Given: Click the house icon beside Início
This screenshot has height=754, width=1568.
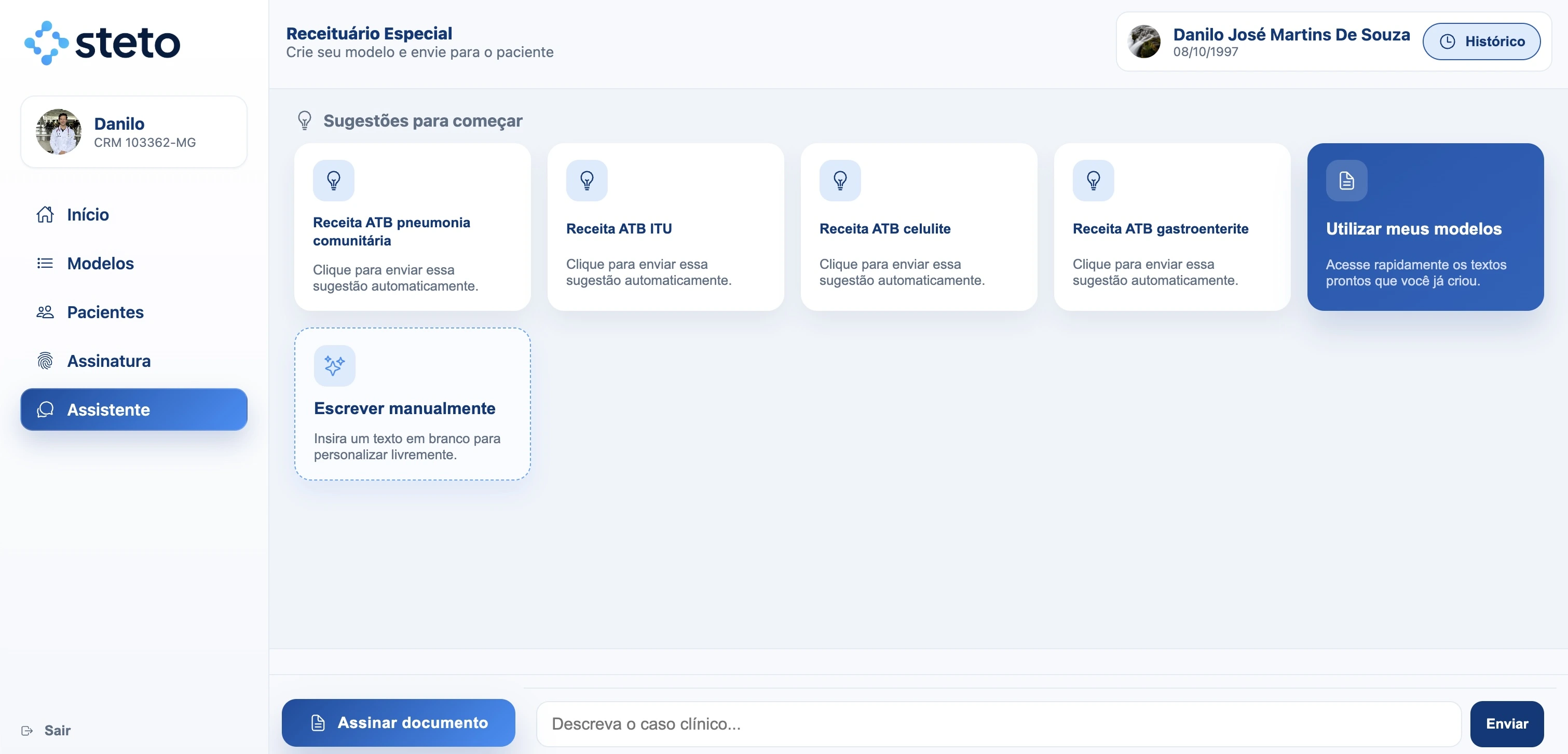Looking at the screenshot, I should pyautogui.click(x=45, y=214).
